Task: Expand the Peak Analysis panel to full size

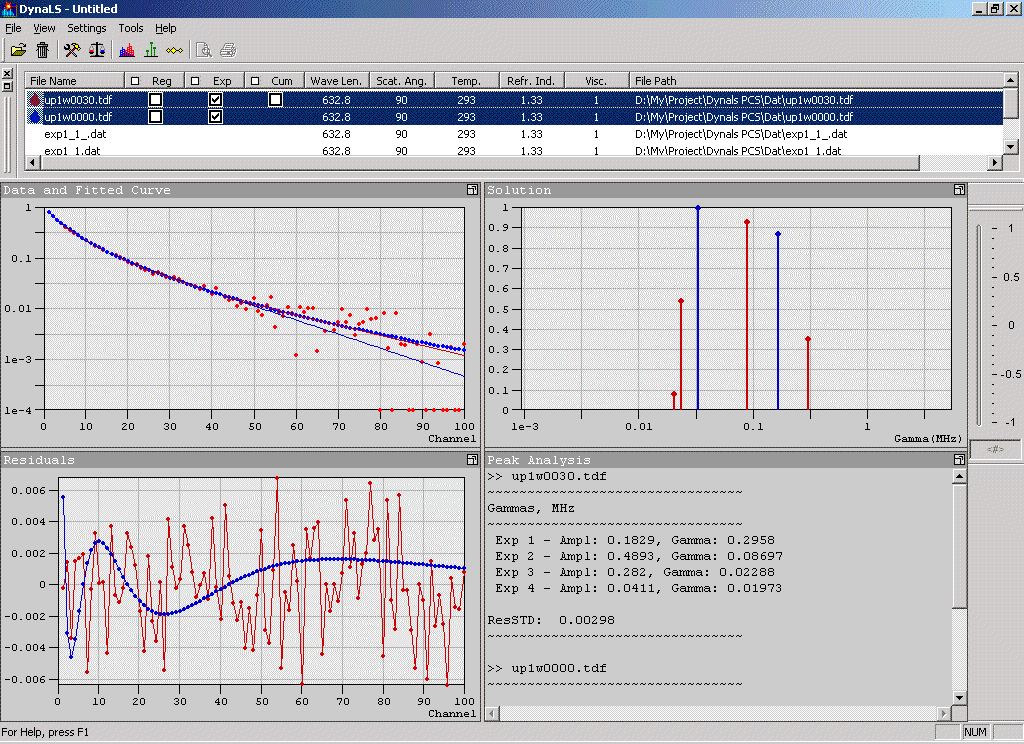Action: [x=958, y=460]
